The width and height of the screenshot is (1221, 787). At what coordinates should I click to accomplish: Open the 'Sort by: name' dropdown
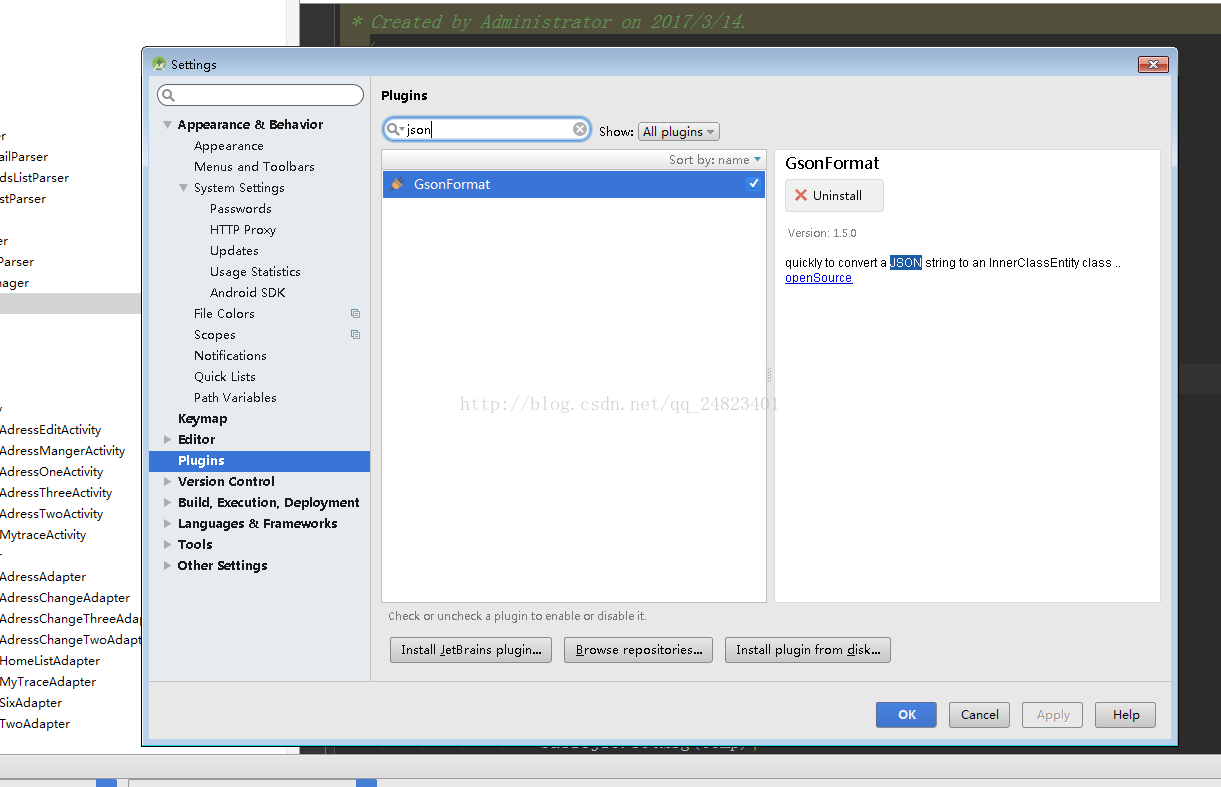tap(715, 160)
